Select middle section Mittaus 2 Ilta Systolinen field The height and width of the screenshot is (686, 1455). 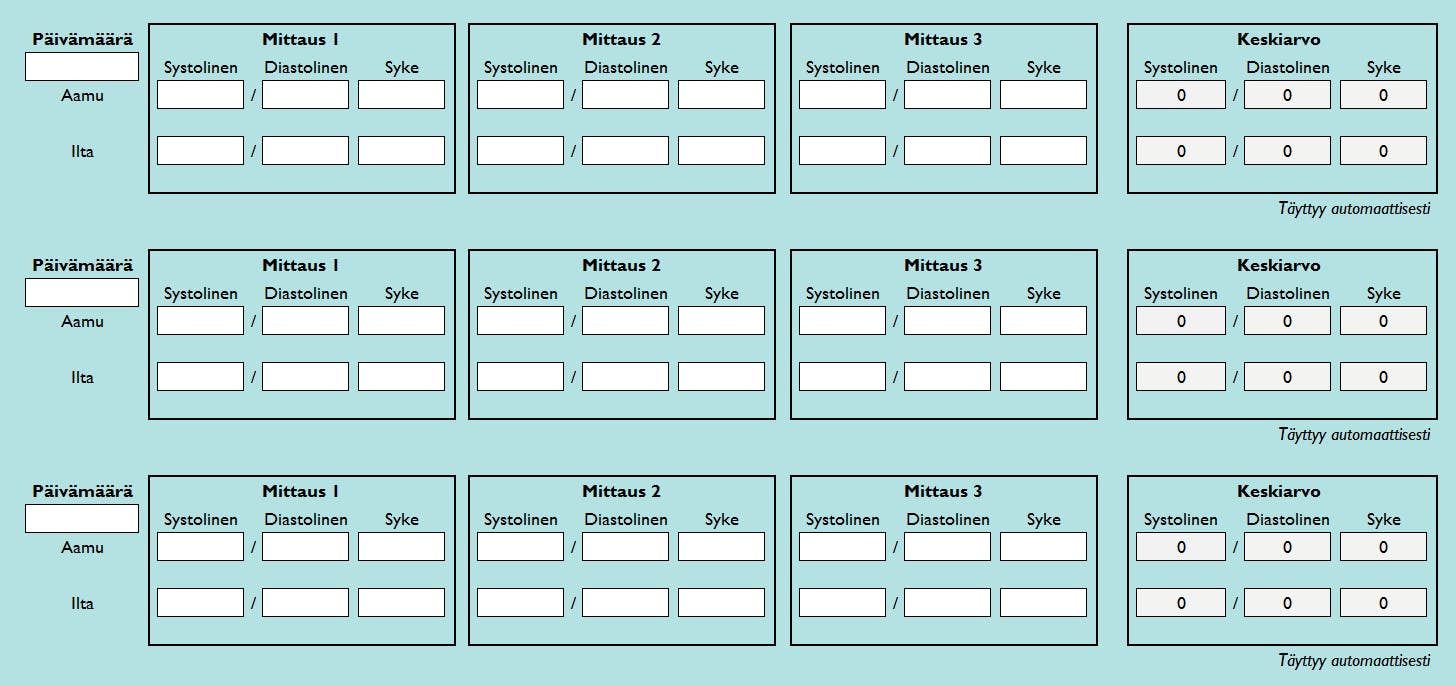click(x=520, y=377)
